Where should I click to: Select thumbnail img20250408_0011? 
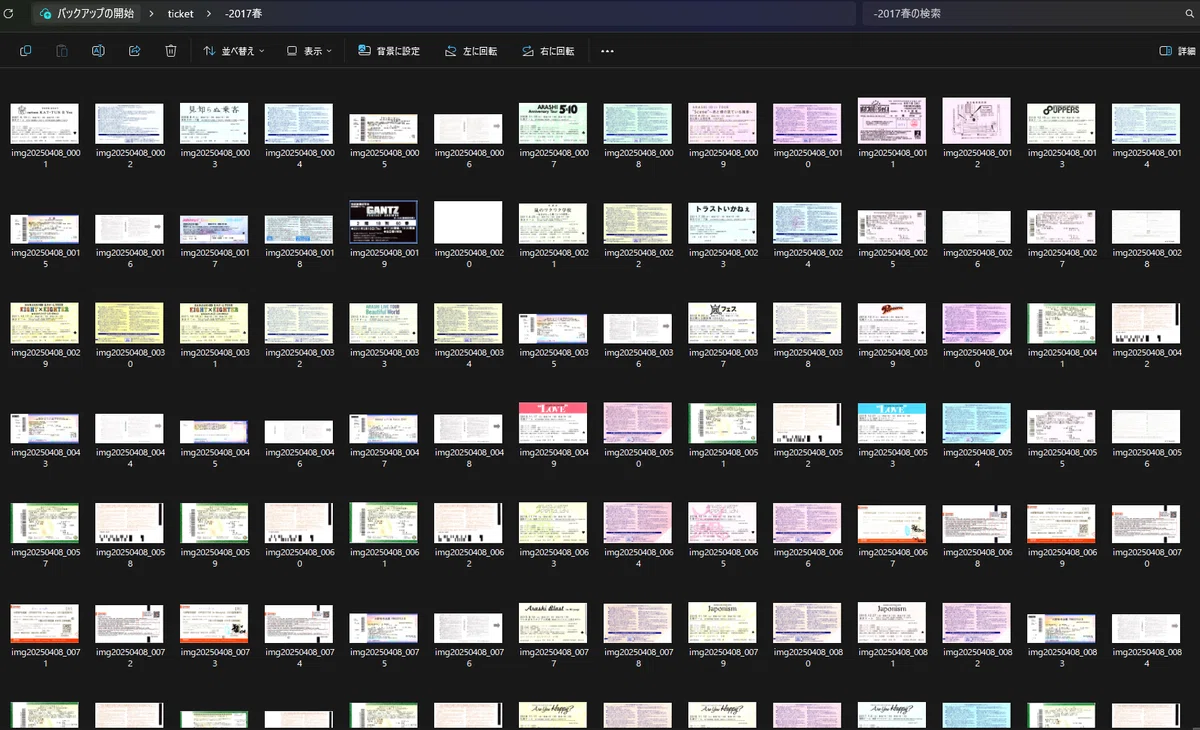click(x=892, y=121)
